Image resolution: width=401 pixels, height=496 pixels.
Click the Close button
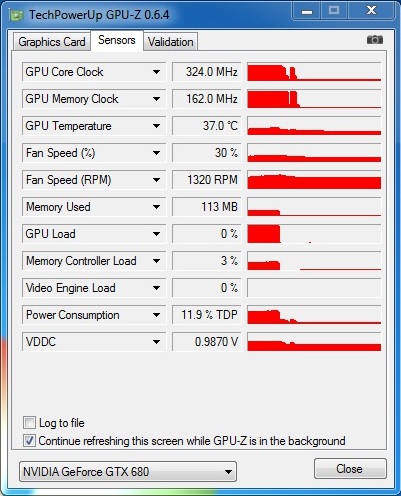(x=350, y=469)
